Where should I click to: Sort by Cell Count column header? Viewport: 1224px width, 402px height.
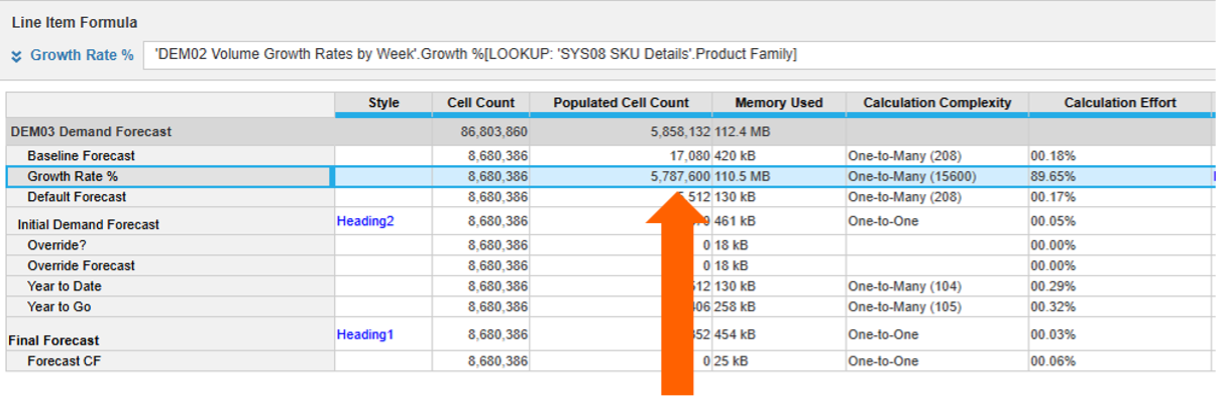[481, 102]
